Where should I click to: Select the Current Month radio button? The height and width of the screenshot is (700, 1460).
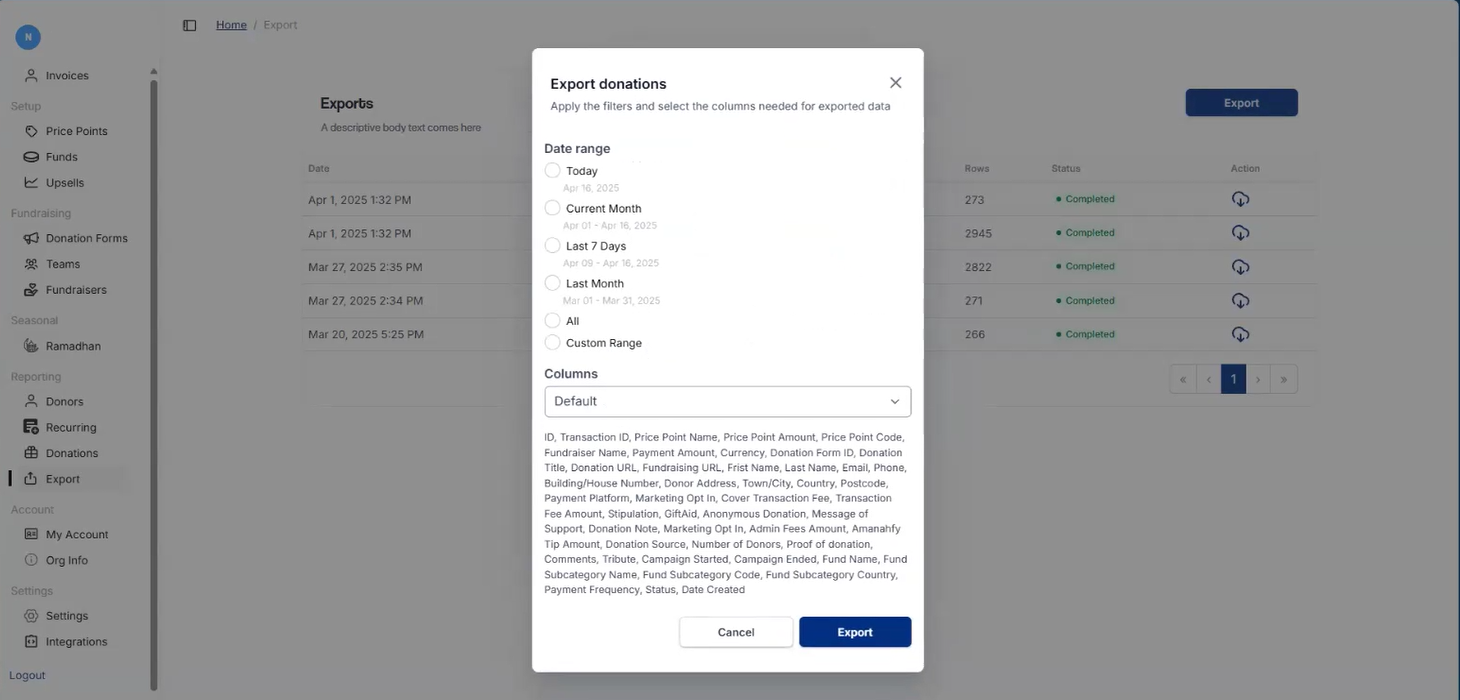tap(552, 208)
